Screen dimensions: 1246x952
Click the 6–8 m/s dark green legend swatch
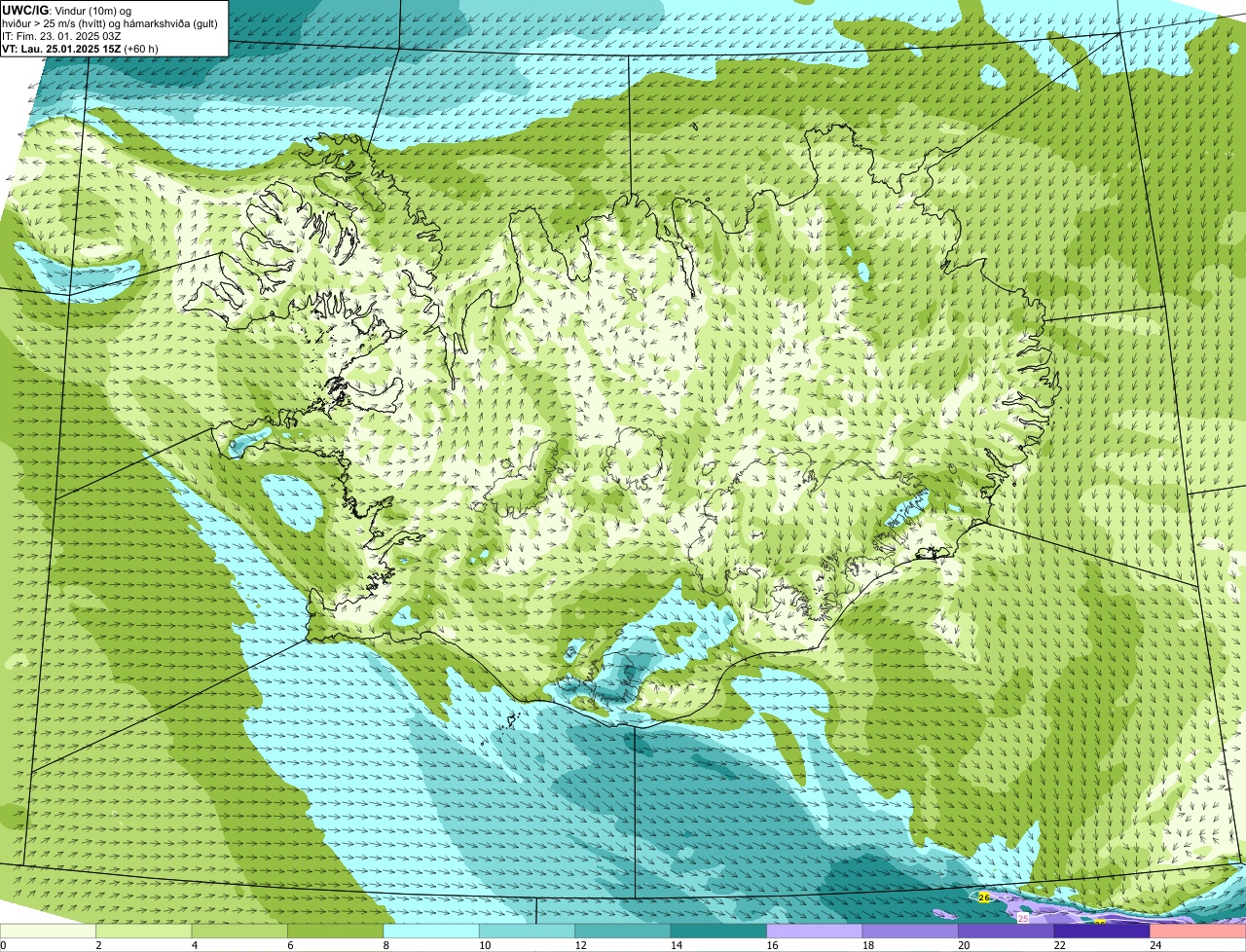[336, 931]
